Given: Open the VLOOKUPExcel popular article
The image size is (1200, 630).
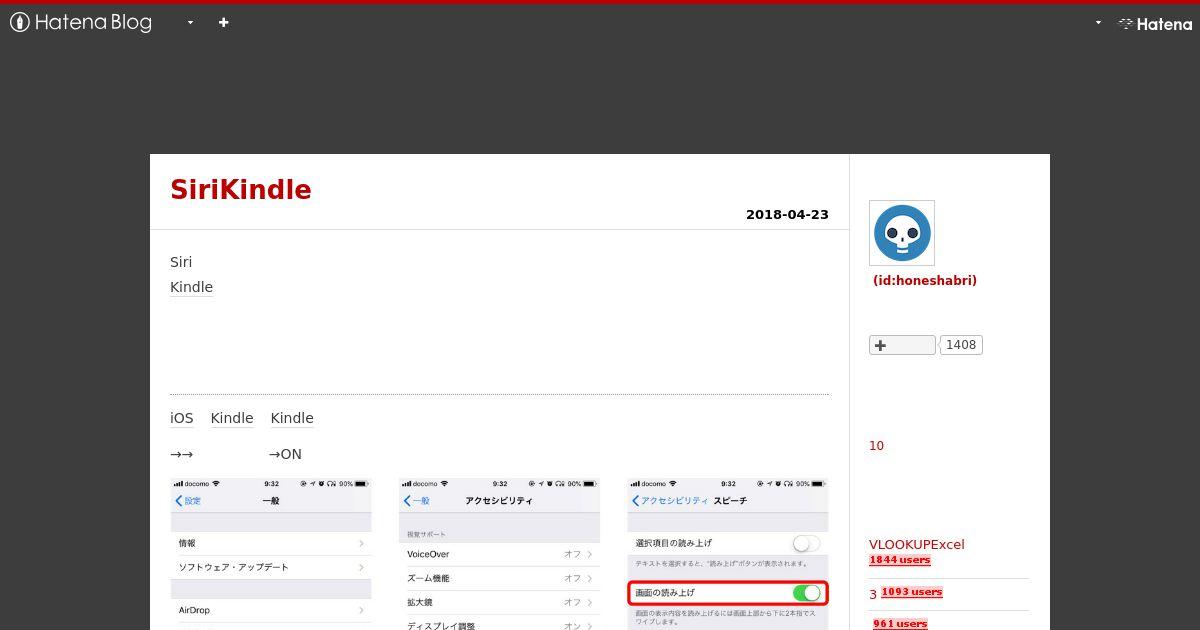Looking at the screenshot, I should [x=917, y=544].
